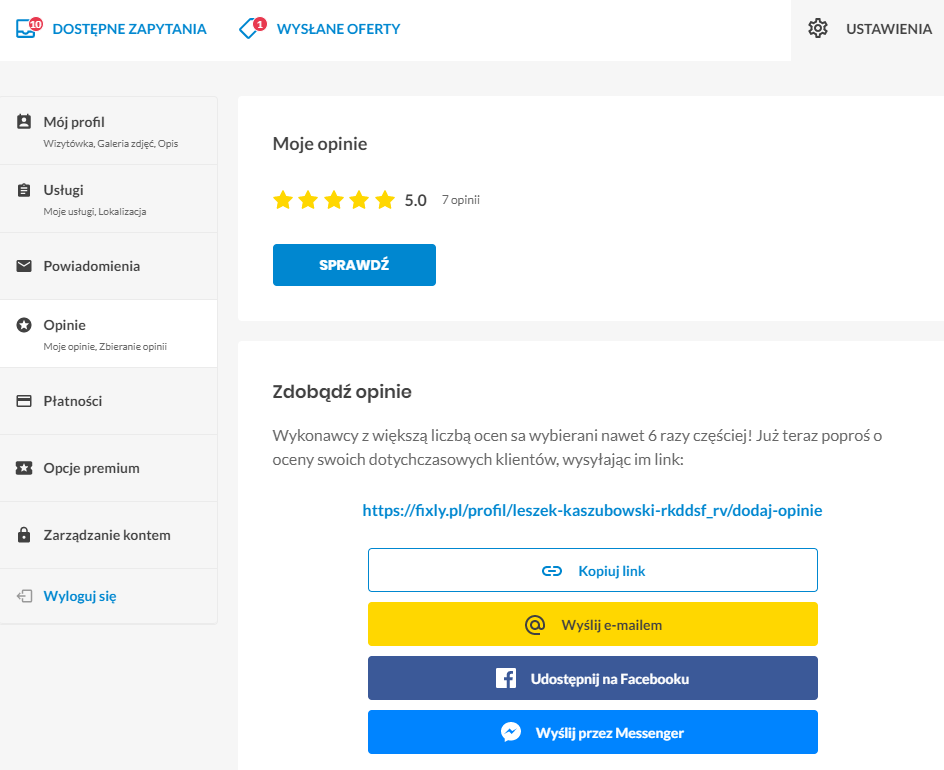Image resolution: width=944 pixels, height=770 pixels.
Task: Click the chain link icon in Kopiuj link
Action: coord(552,571)
